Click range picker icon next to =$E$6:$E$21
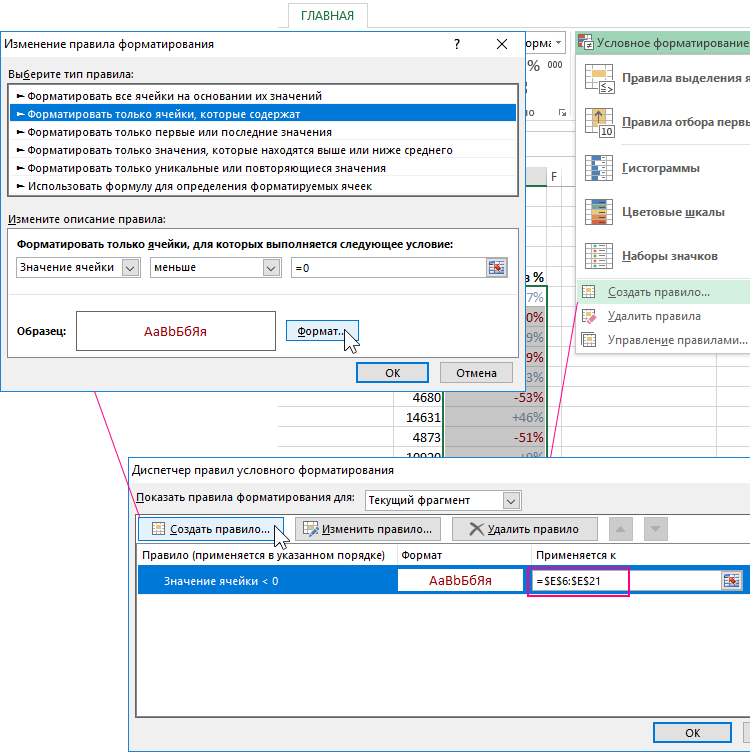Image resolution: width=750 pixels, height=752 pixels. [x=732, y=581]
